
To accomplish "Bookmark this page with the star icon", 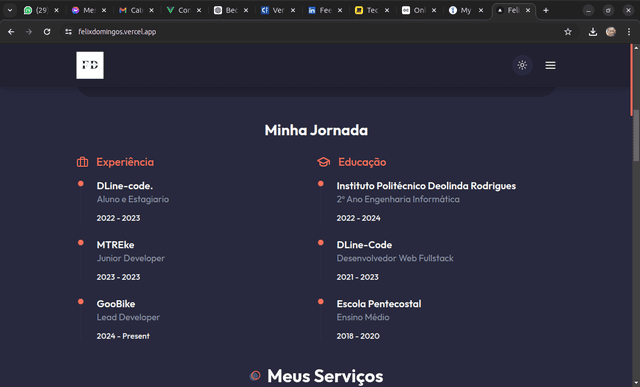I will [x=568, y=32].
